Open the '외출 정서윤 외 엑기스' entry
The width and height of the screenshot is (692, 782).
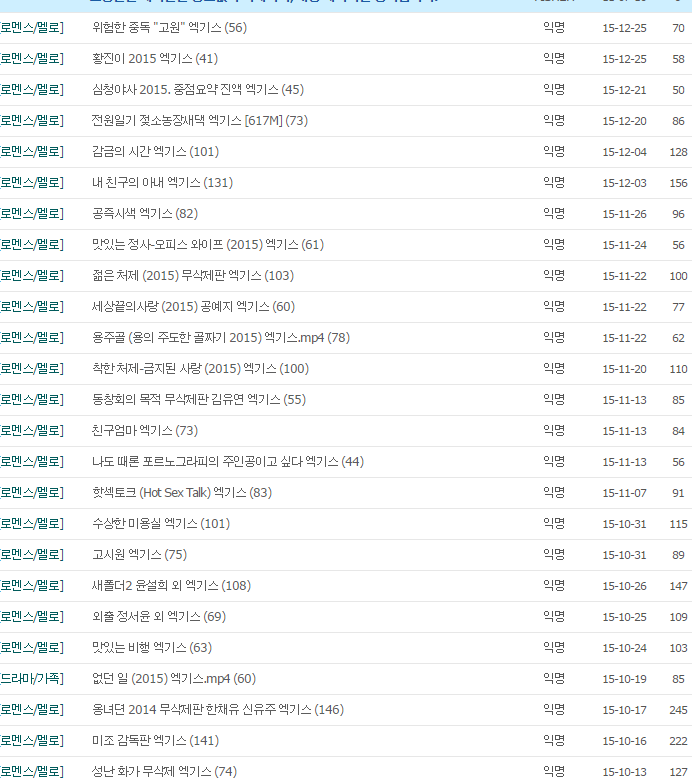(x=146, y=617)
